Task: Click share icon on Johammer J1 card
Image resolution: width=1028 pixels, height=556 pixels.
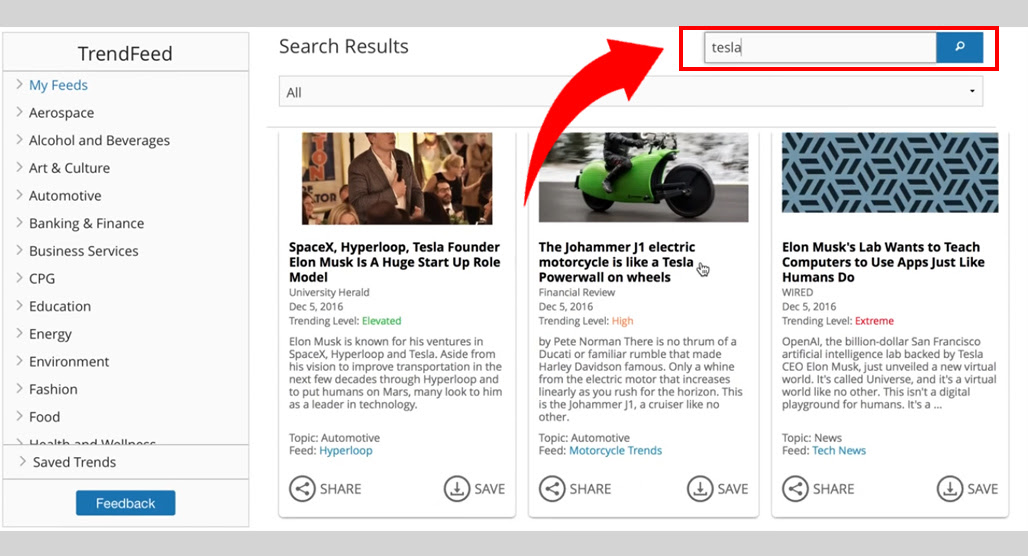Action: (x=552, y=488)
